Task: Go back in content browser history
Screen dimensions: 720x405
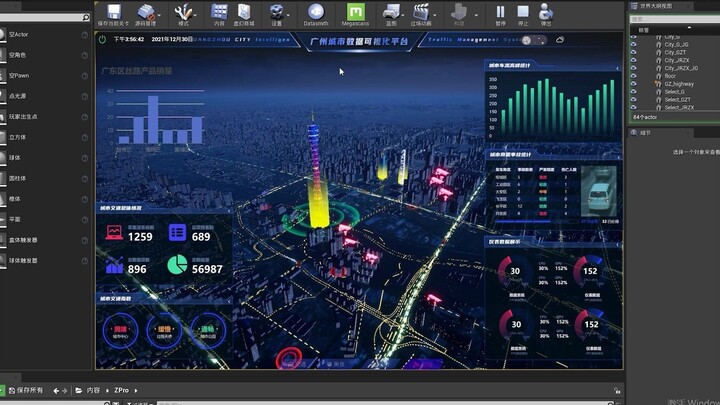Action: (56, 391)
